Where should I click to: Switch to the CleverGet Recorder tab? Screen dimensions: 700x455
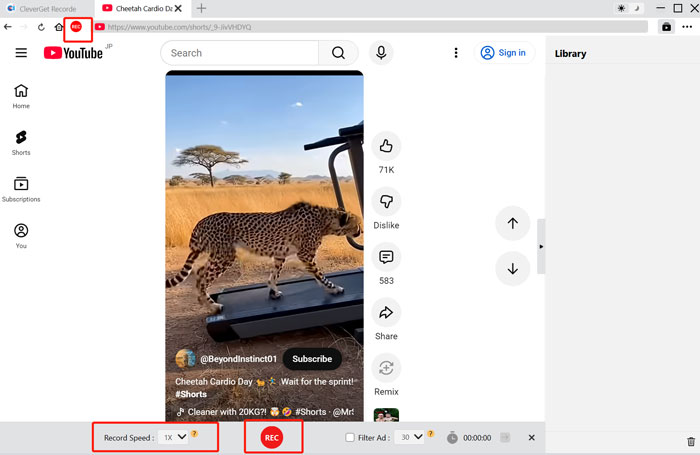click(x=42, y=8)
